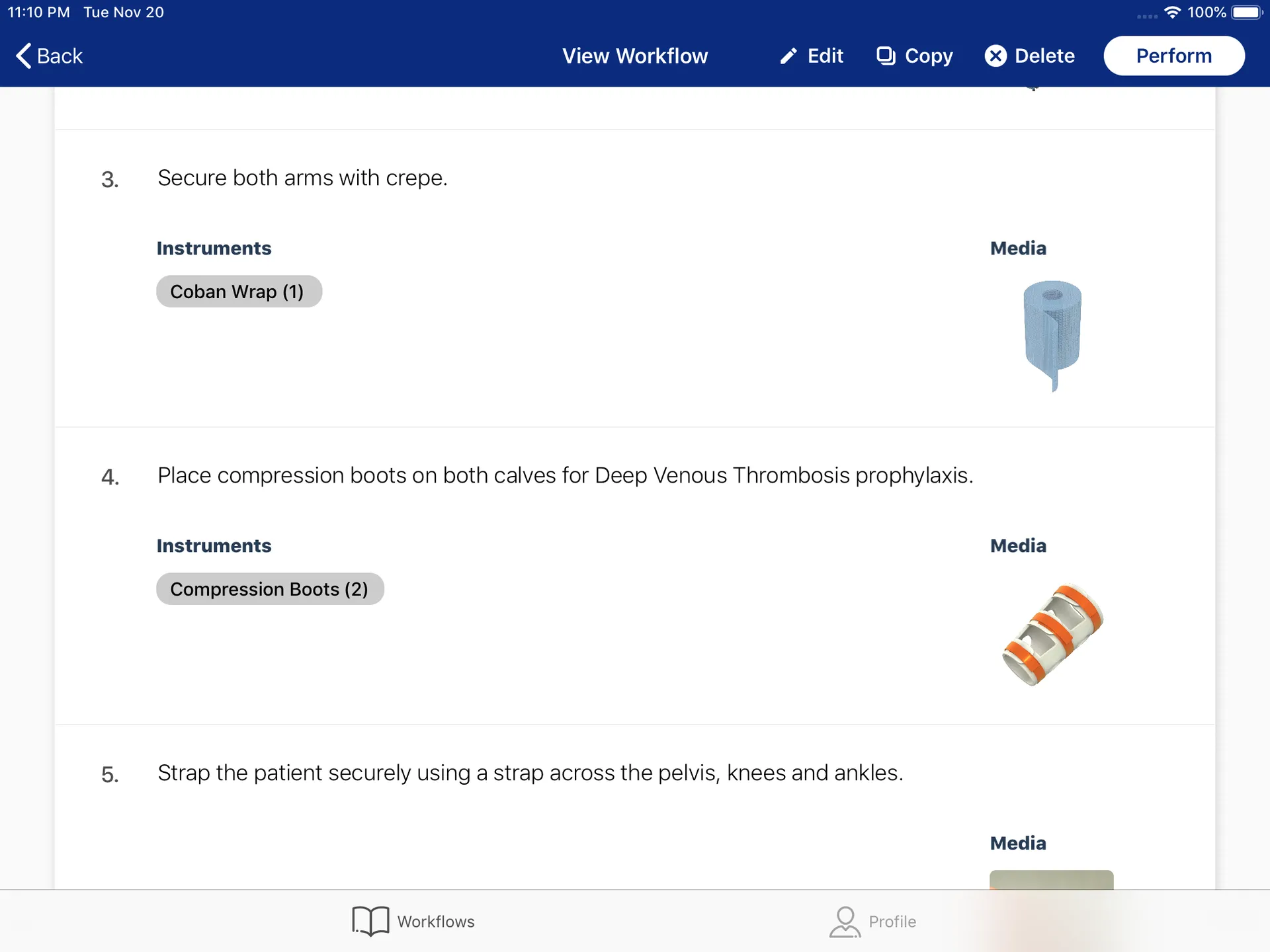Click the Edit pencil icon

point(788,56)
